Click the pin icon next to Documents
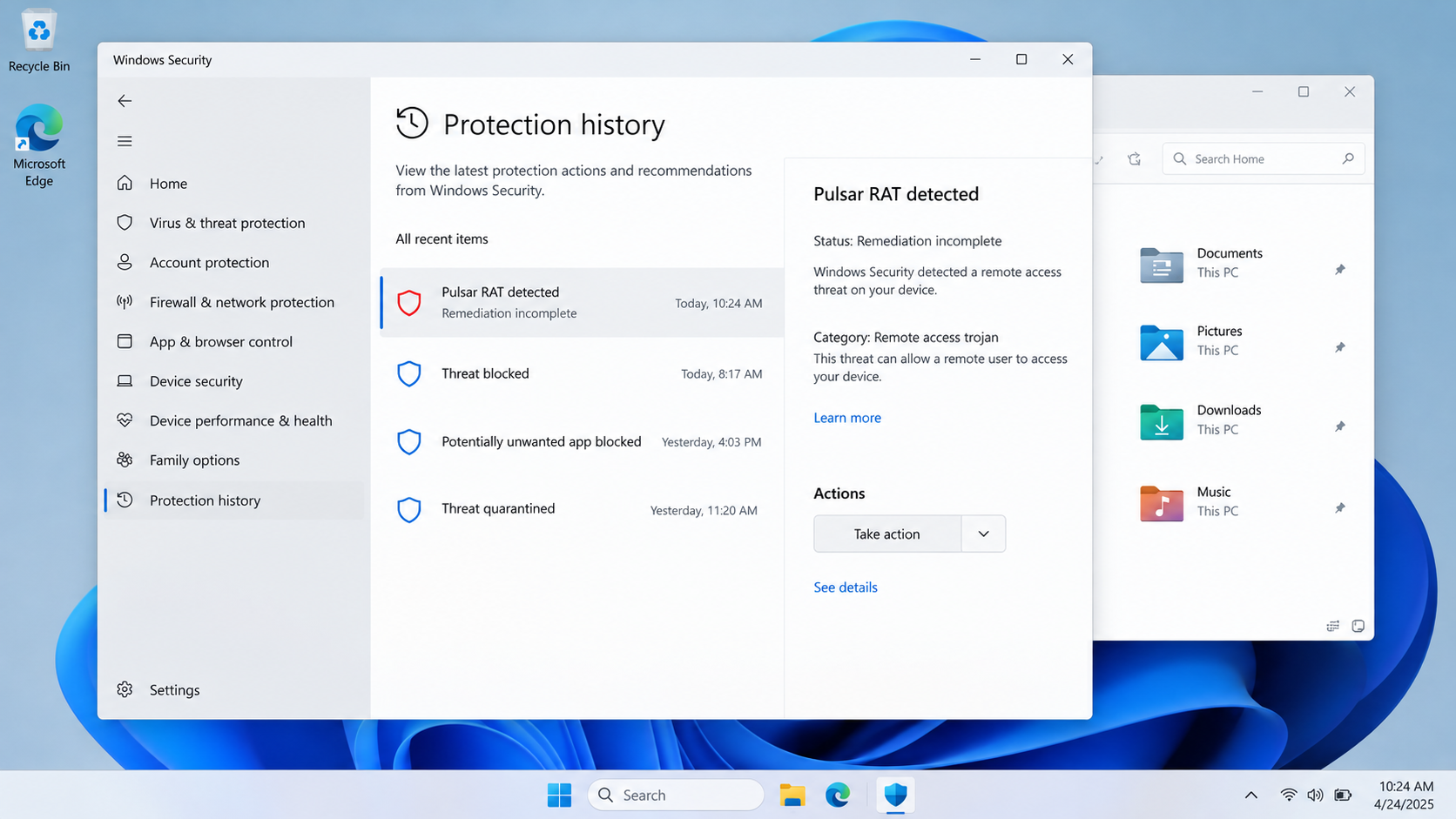 [1340, 270]
